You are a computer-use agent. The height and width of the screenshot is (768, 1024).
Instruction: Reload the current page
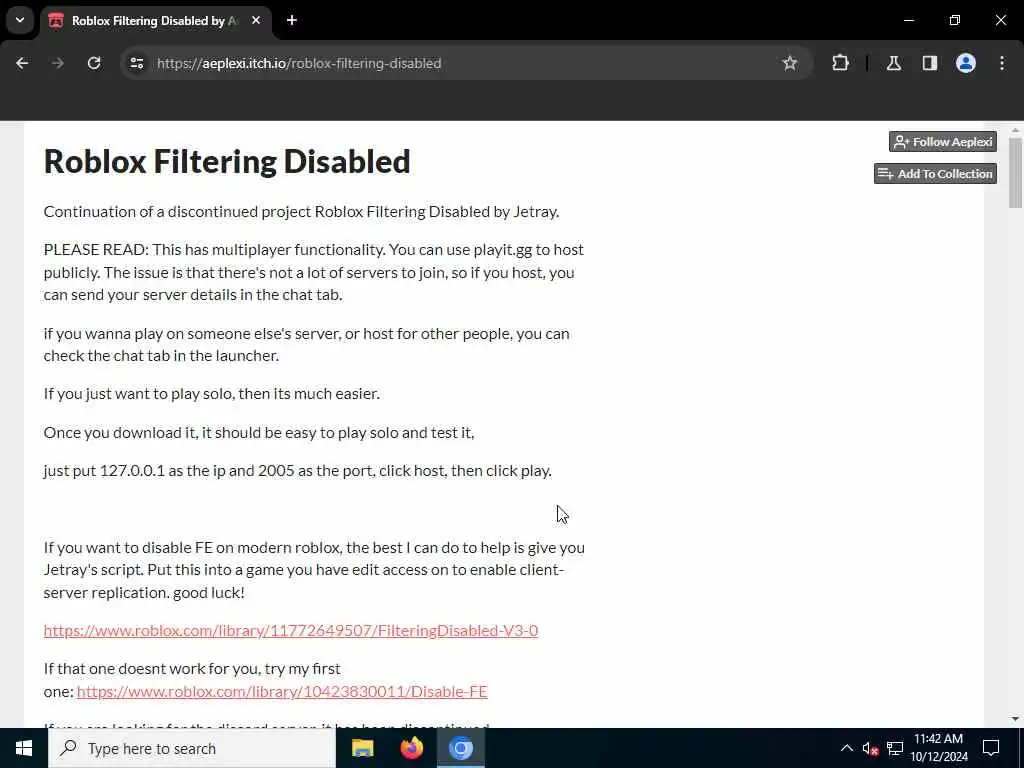pos(94,63)
